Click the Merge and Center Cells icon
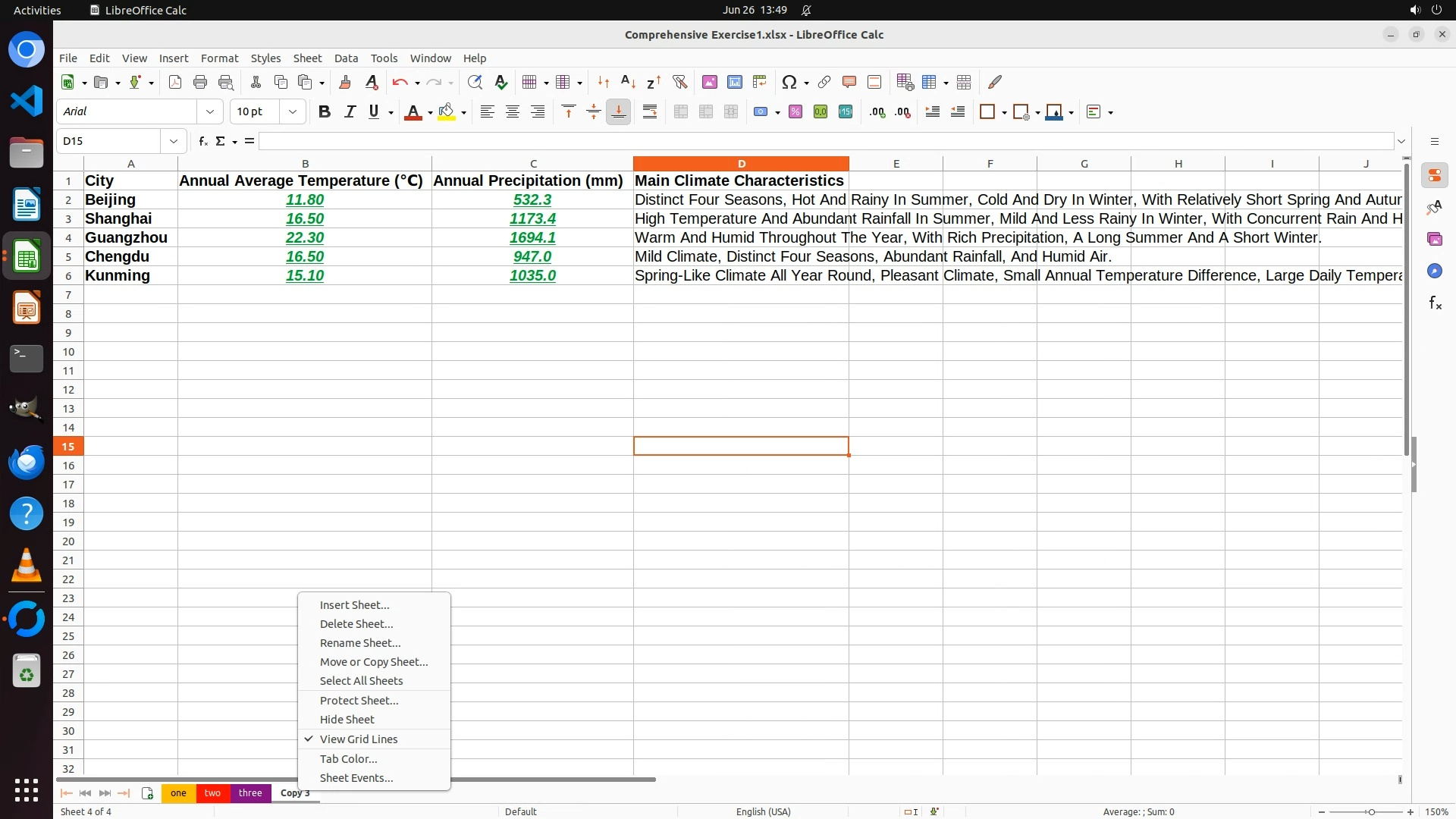Image resolution: width=1456 pixels, height=819 pixels. 681,112
